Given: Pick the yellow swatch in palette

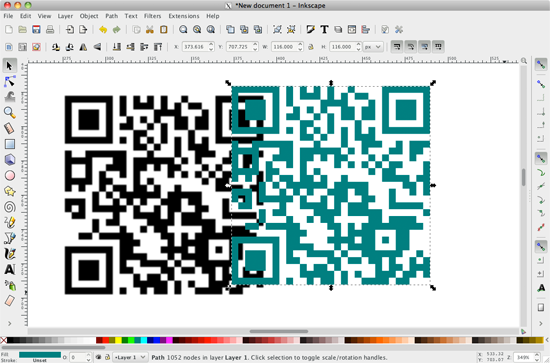Looking at the screenshot, I should tap(118, 340).
